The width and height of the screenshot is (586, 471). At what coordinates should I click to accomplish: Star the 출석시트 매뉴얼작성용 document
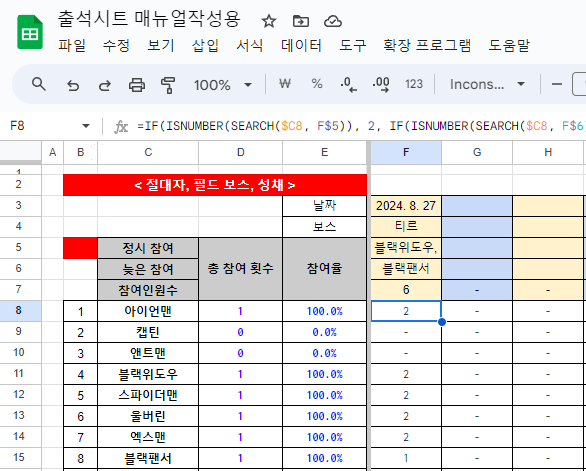269,21
